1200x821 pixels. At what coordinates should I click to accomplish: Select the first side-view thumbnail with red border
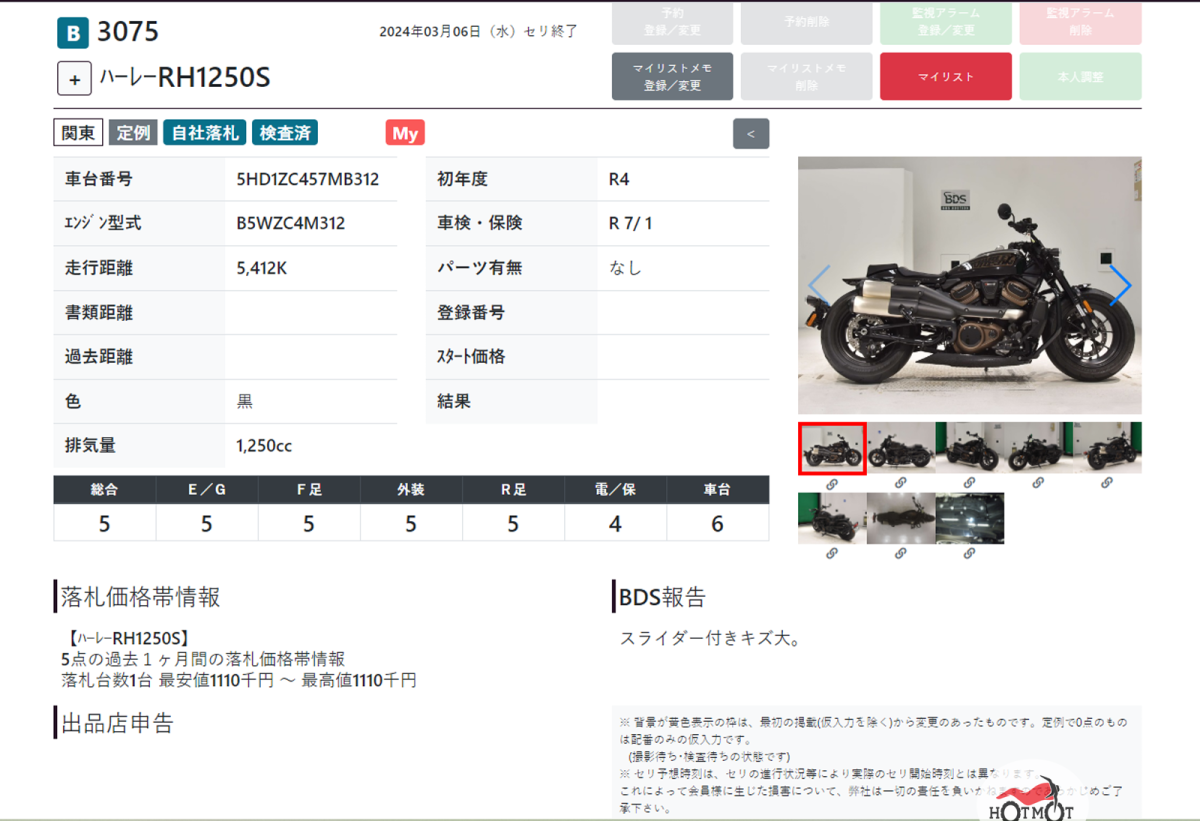[832, 448]
